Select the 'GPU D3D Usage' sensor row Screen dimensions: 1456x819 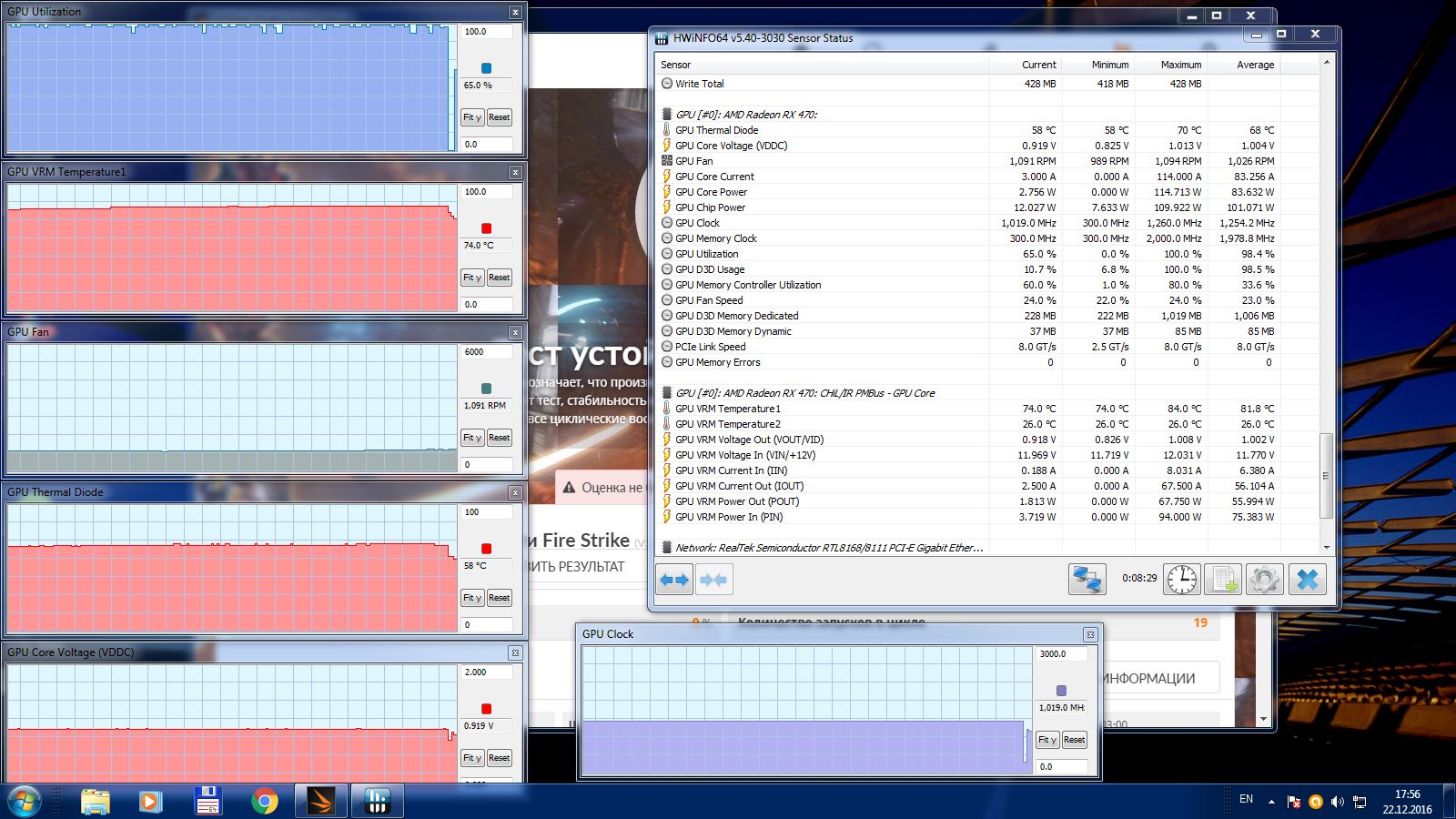coord(987,269)
